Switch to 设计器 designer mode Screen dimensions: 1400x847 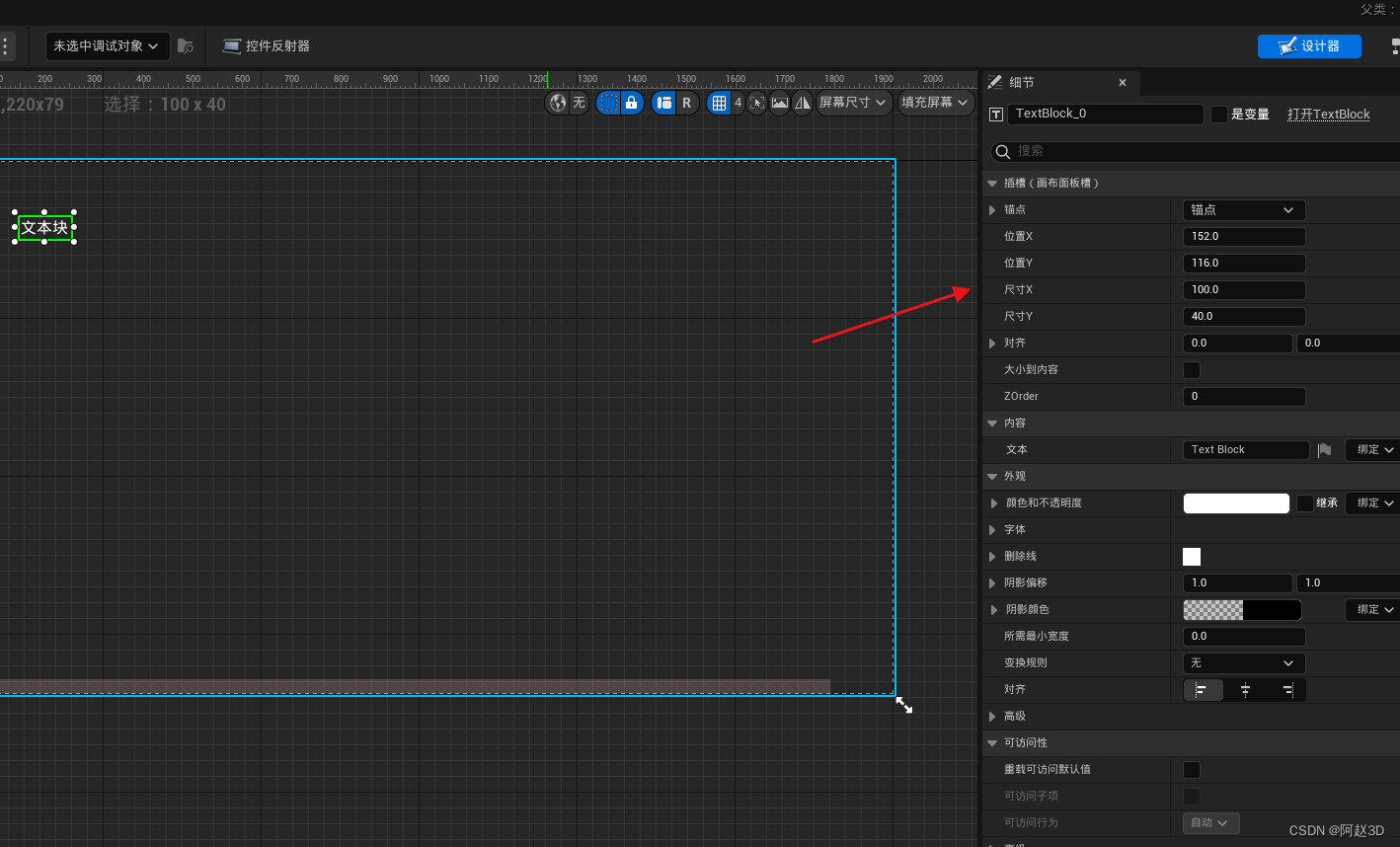[x=1309, y=46]
